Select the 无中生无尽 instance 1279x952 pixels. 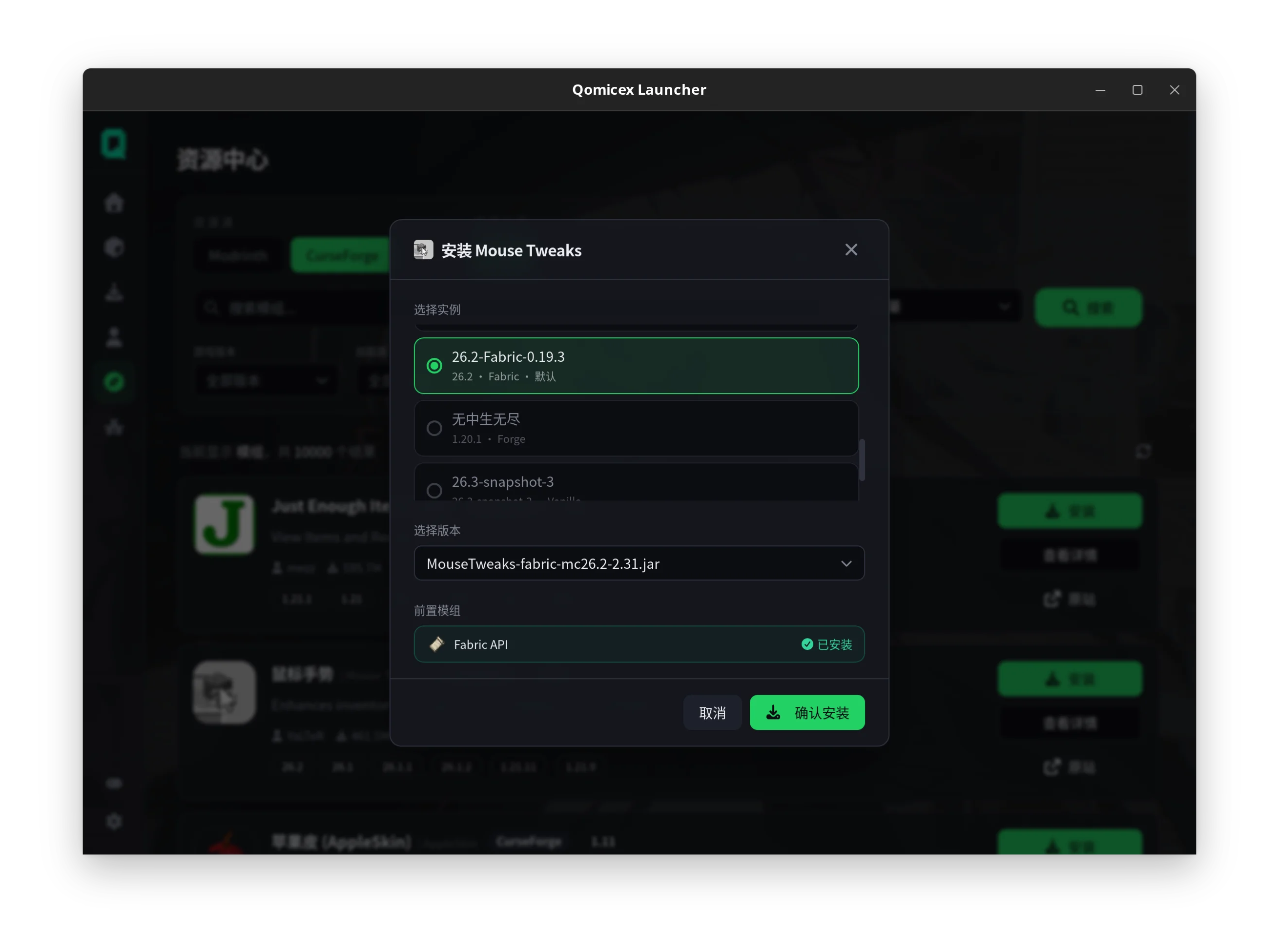point(636,428)
